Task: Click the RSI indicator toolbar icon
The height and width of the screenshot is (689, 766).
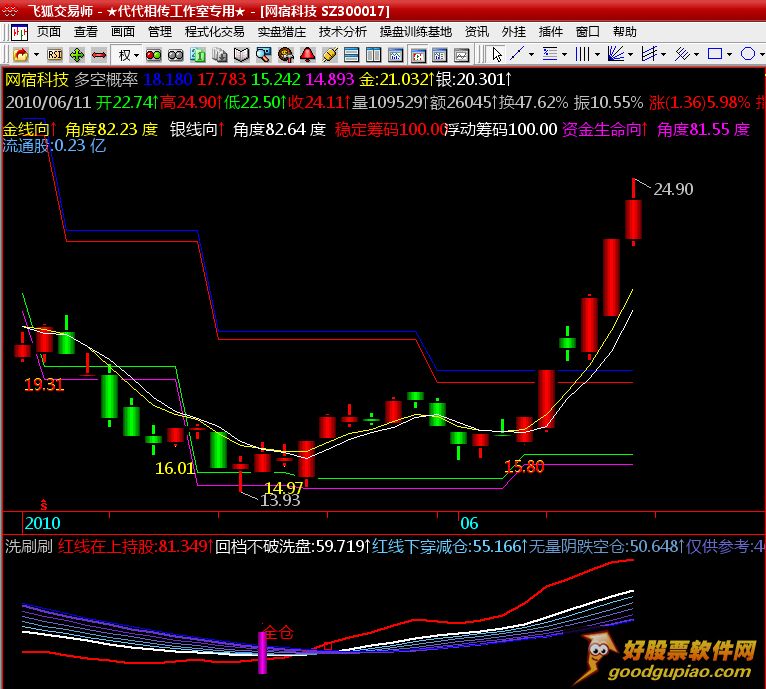Action: [55, 54]
